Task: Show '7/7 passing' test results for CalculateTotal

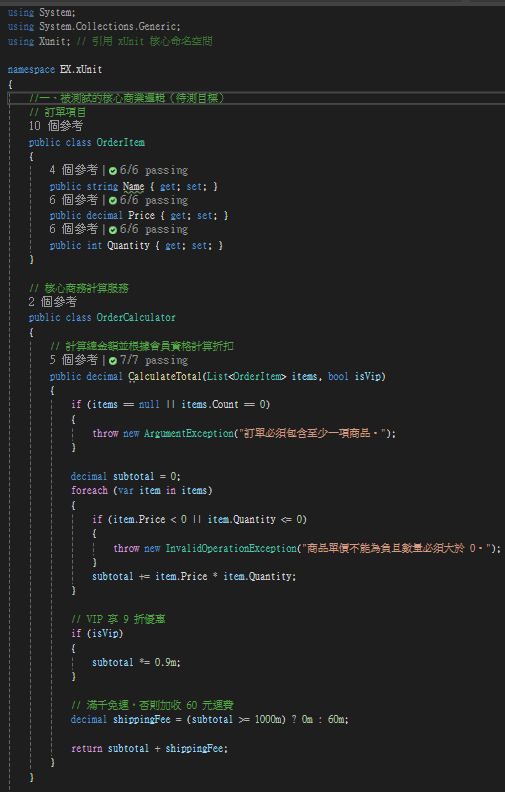Action: [x=154, y=360]
